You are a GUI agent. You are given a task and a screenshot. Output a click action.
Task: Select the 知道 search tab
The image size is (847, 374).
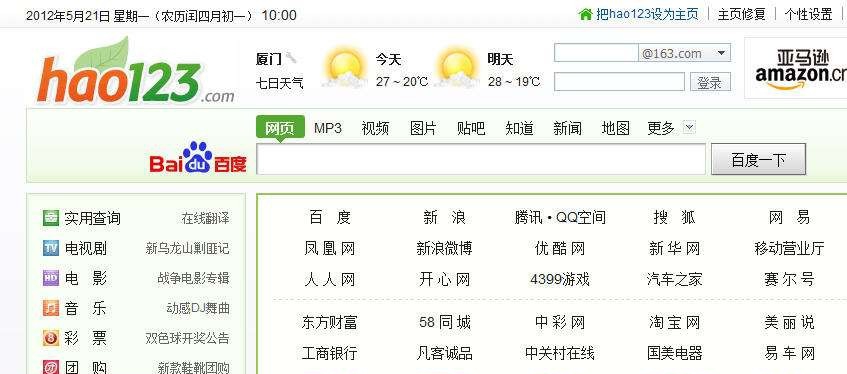(x=520, y=128)
